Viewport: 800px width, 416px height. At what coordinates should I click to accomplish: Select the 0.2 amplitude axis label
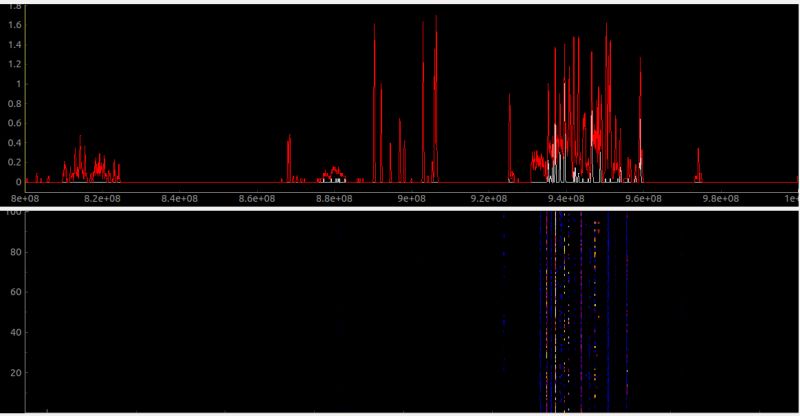pos(15,162)
